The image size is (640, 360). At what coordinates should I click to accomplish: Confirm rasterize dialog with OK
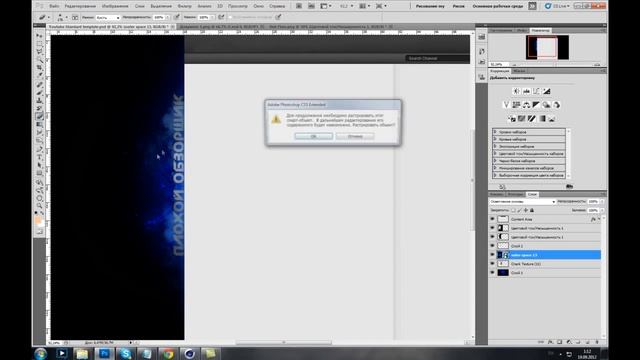313,136
